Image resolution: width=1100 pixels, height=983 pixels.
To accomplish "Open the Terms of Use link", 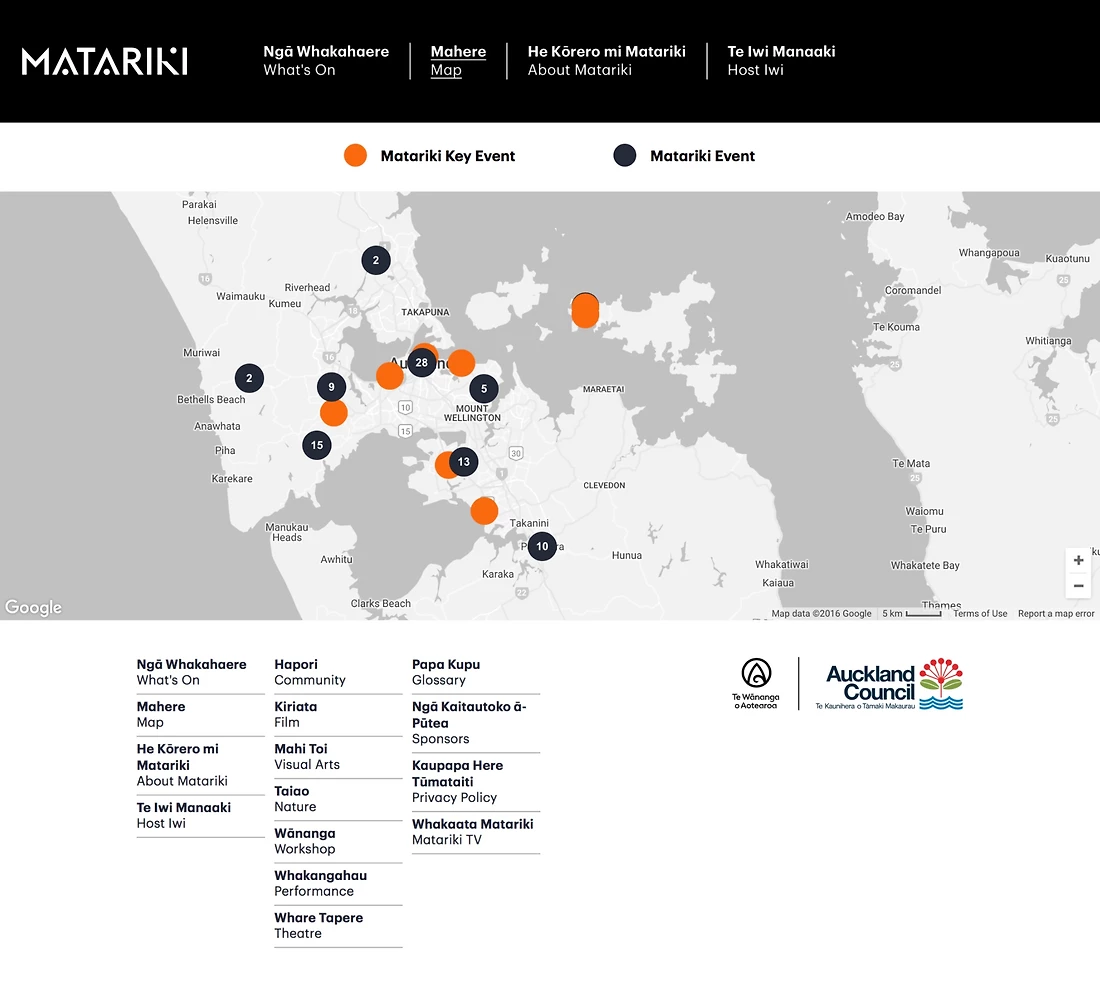I will pyautogui.click(x=980, y=613).
